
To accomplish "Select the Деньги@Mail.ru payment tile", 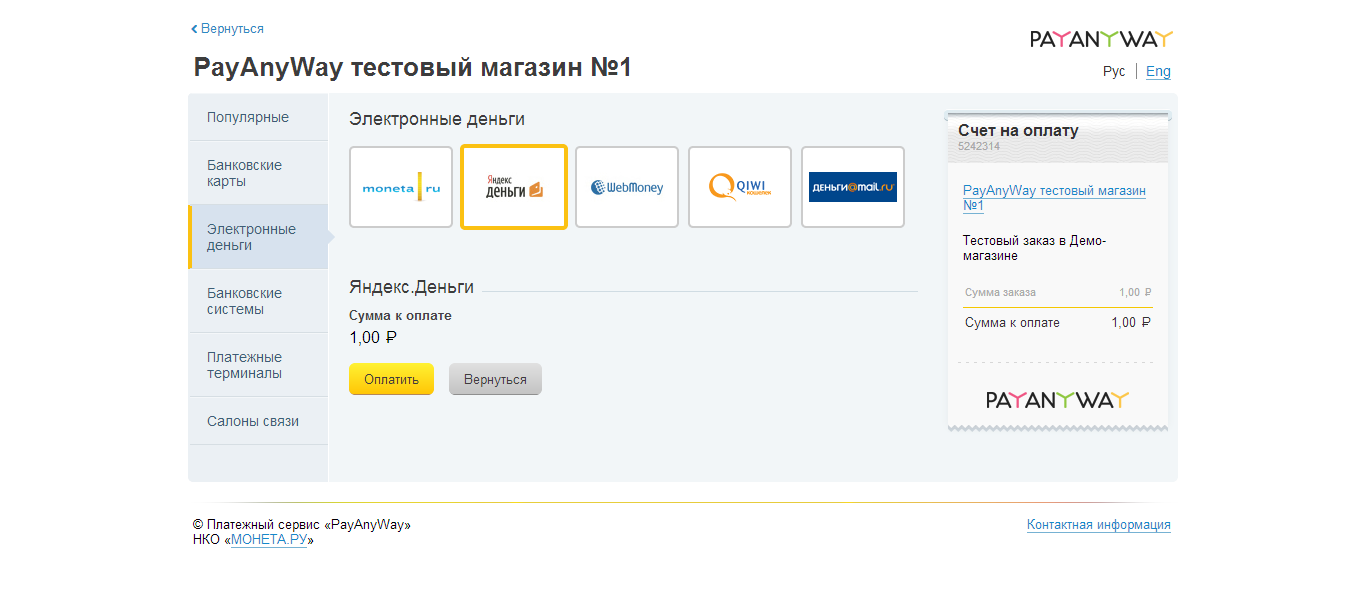I will point(853,187).
